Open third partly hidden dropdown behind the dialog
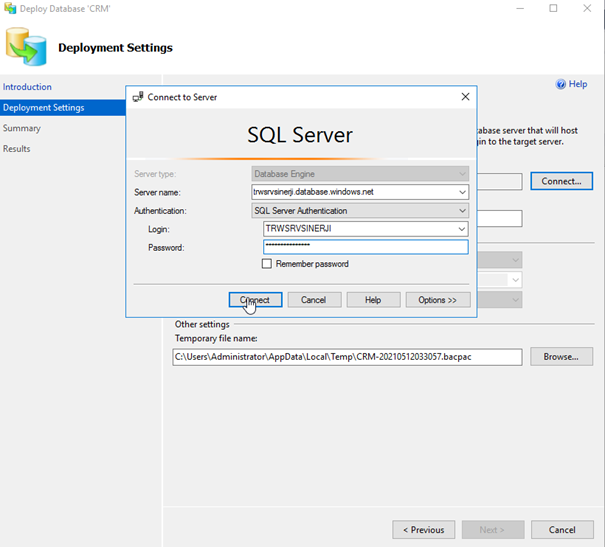 pyautogui.click(x=500, y=300)
